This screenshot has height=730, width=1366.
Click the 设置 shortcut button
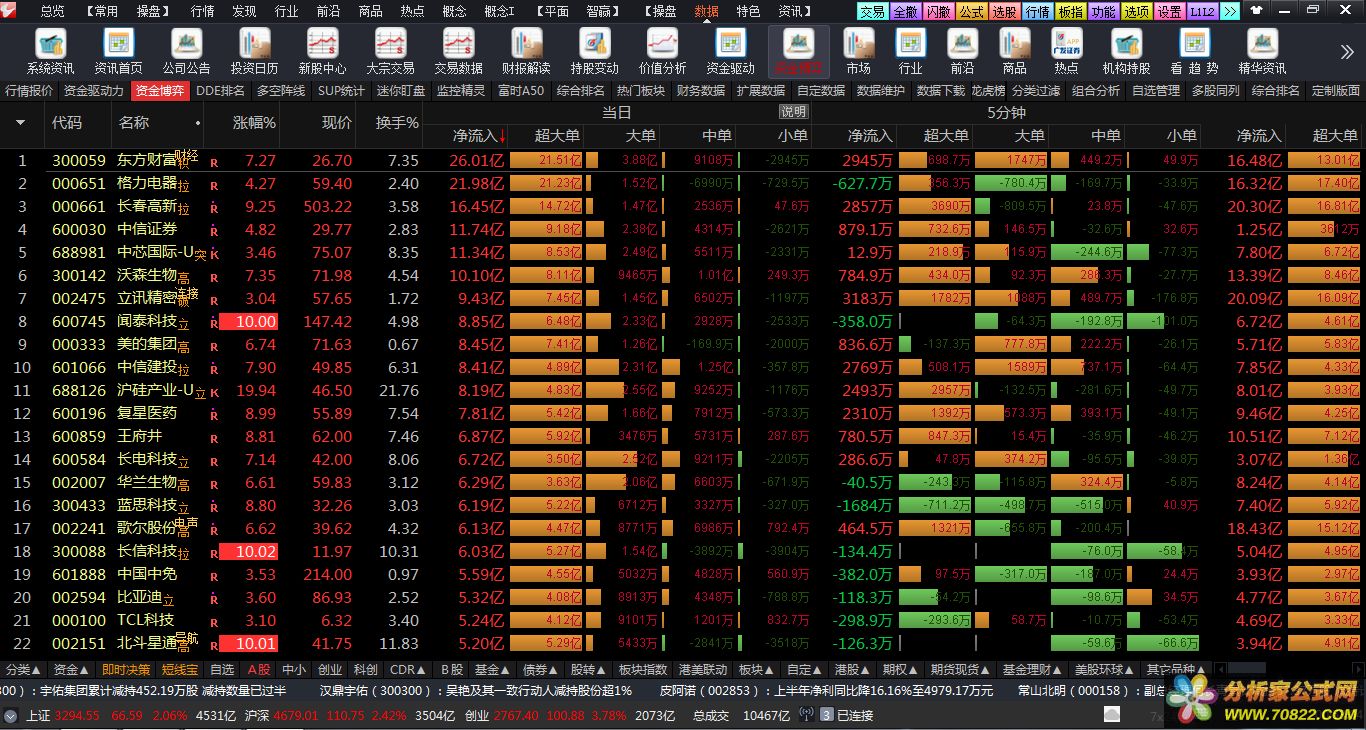tap(1169, 11)
